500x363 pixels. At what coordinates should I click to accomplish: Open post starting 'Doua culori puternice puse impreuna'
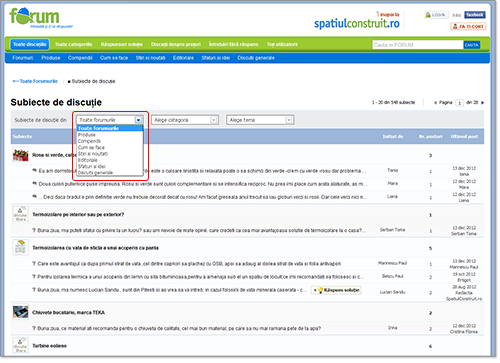click(203, 184)
